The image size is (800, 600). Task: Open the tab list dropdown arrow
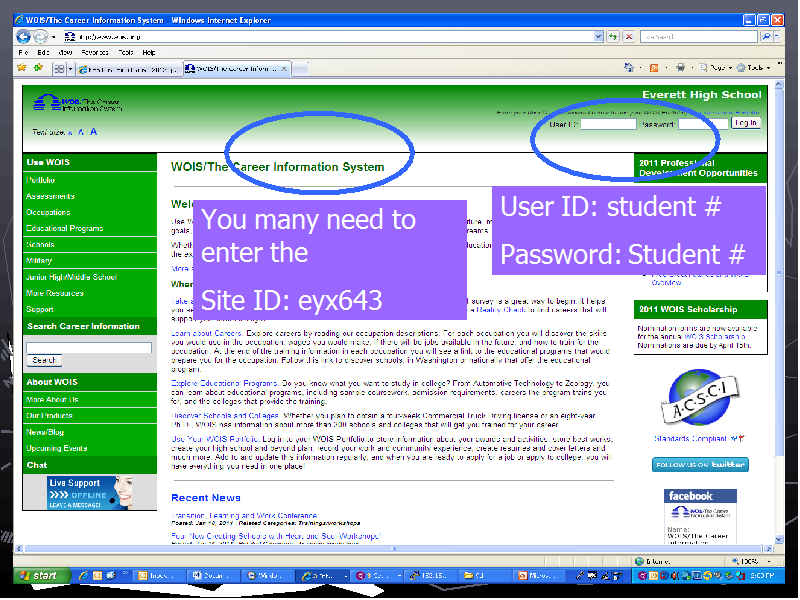pos(71,69)
